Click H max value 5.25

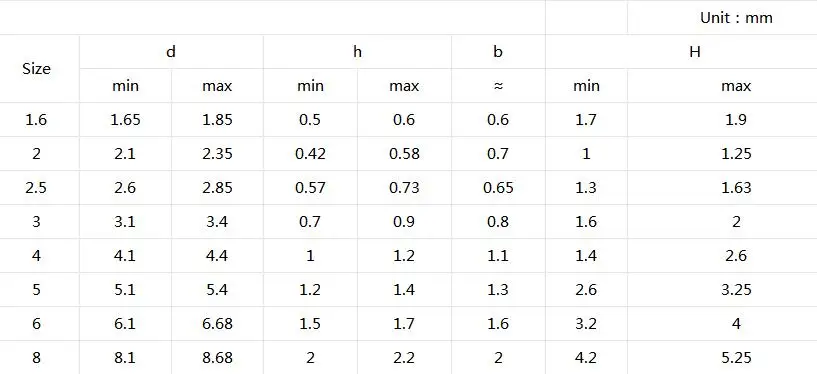coord(736,358)
